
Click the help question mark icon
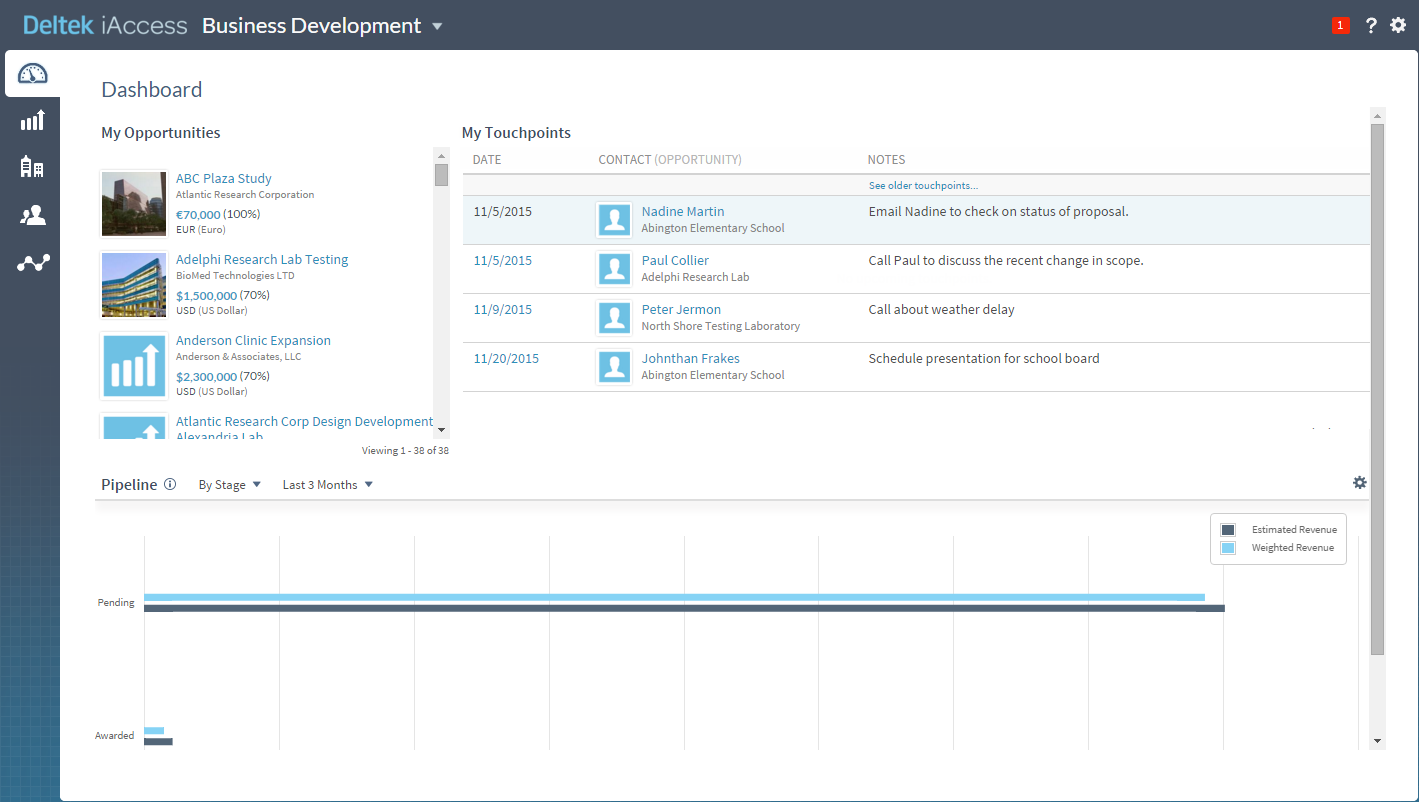tap(1371, 26)
